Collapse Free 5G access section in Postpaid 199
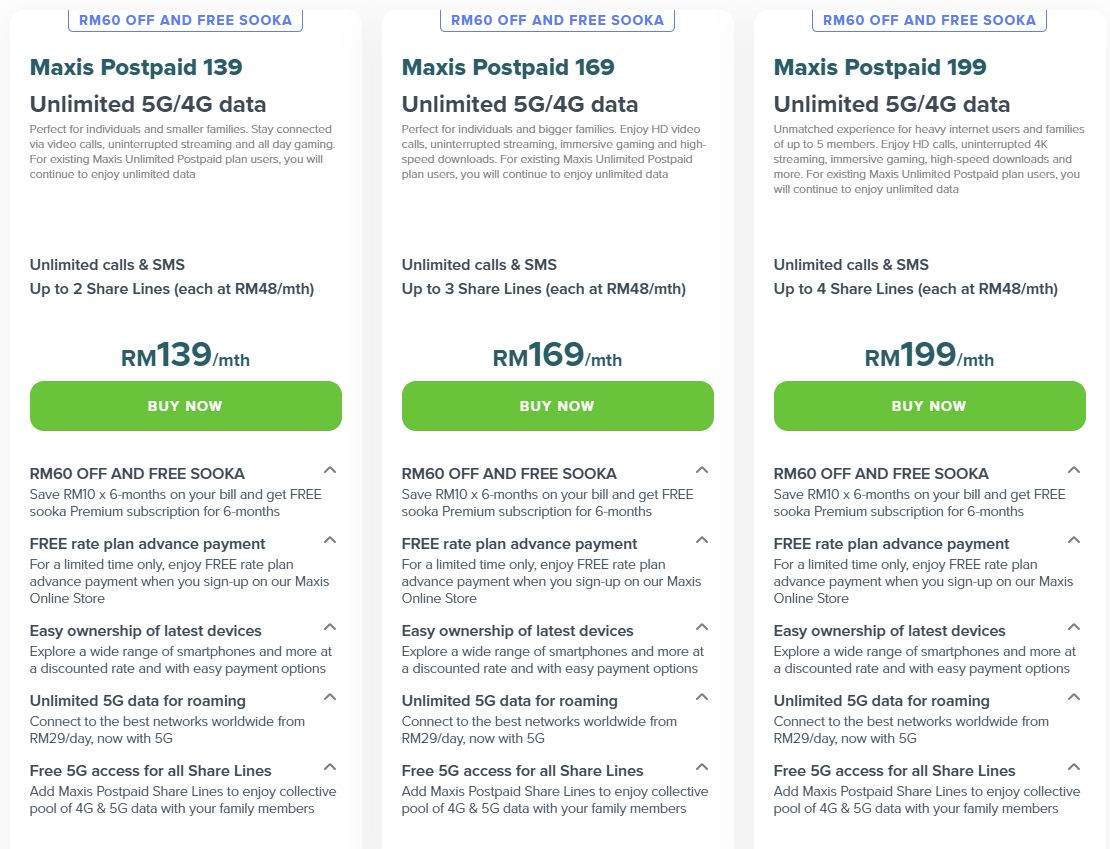Screen dimensions: 1110x849 coord(1074,767)
